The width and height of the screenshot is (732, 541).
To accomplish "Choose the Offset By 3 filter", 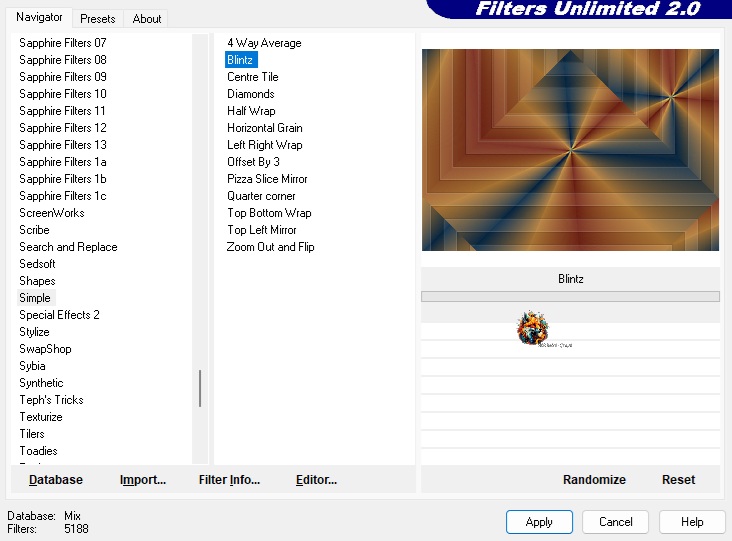I will [253, 162].
